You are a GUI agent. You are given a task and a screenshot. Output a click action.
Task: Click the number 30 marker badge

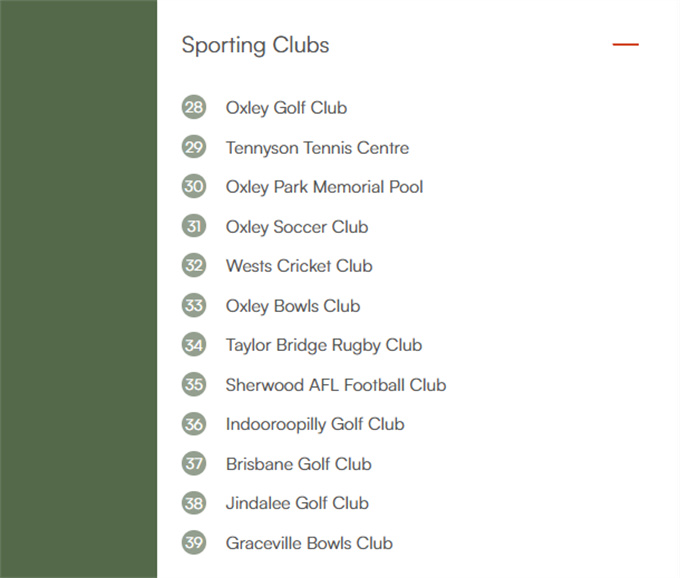[194, 186]
